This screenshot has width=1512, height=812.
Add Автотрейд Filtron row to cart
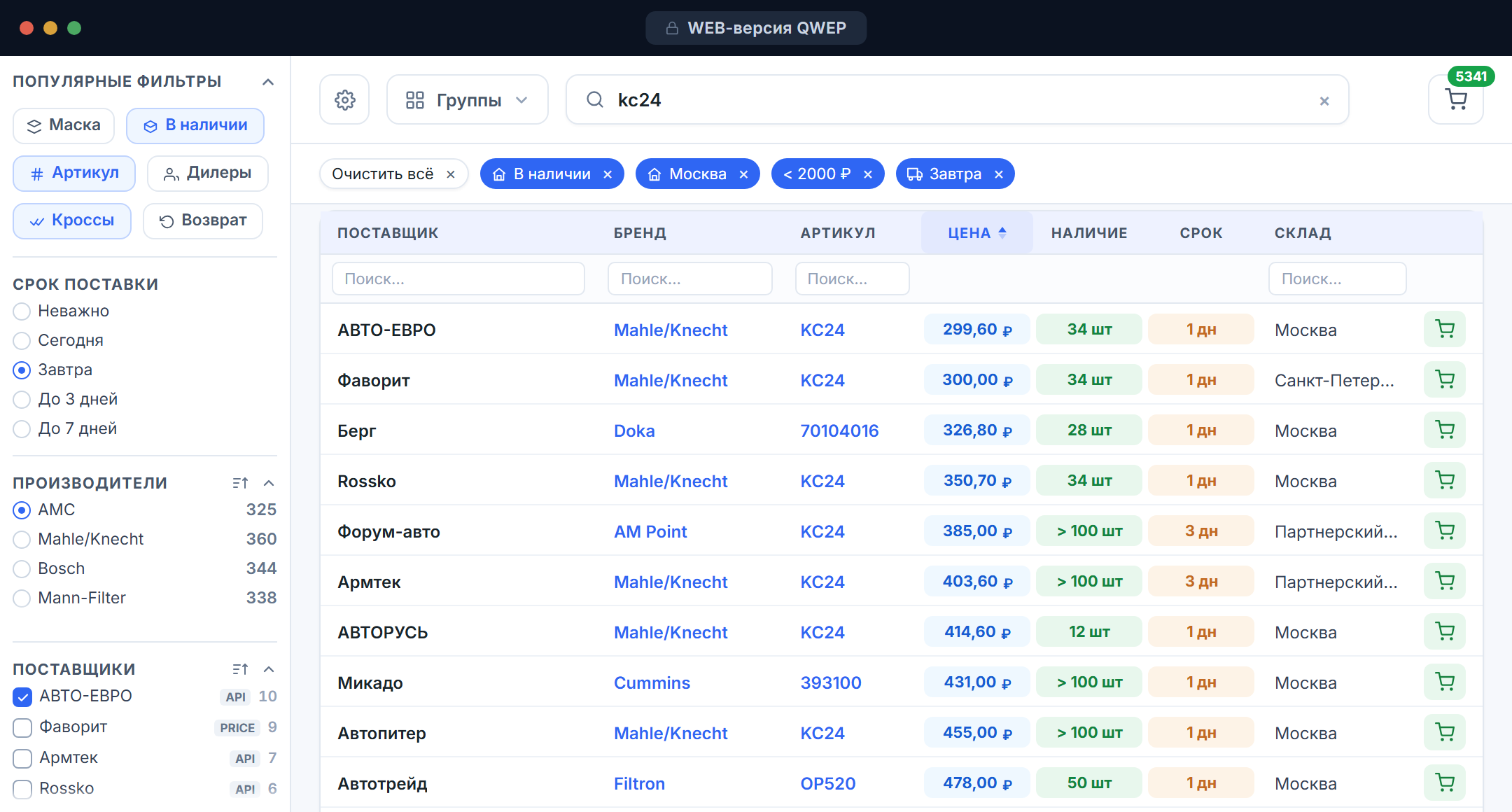[x=1445, y=783]
